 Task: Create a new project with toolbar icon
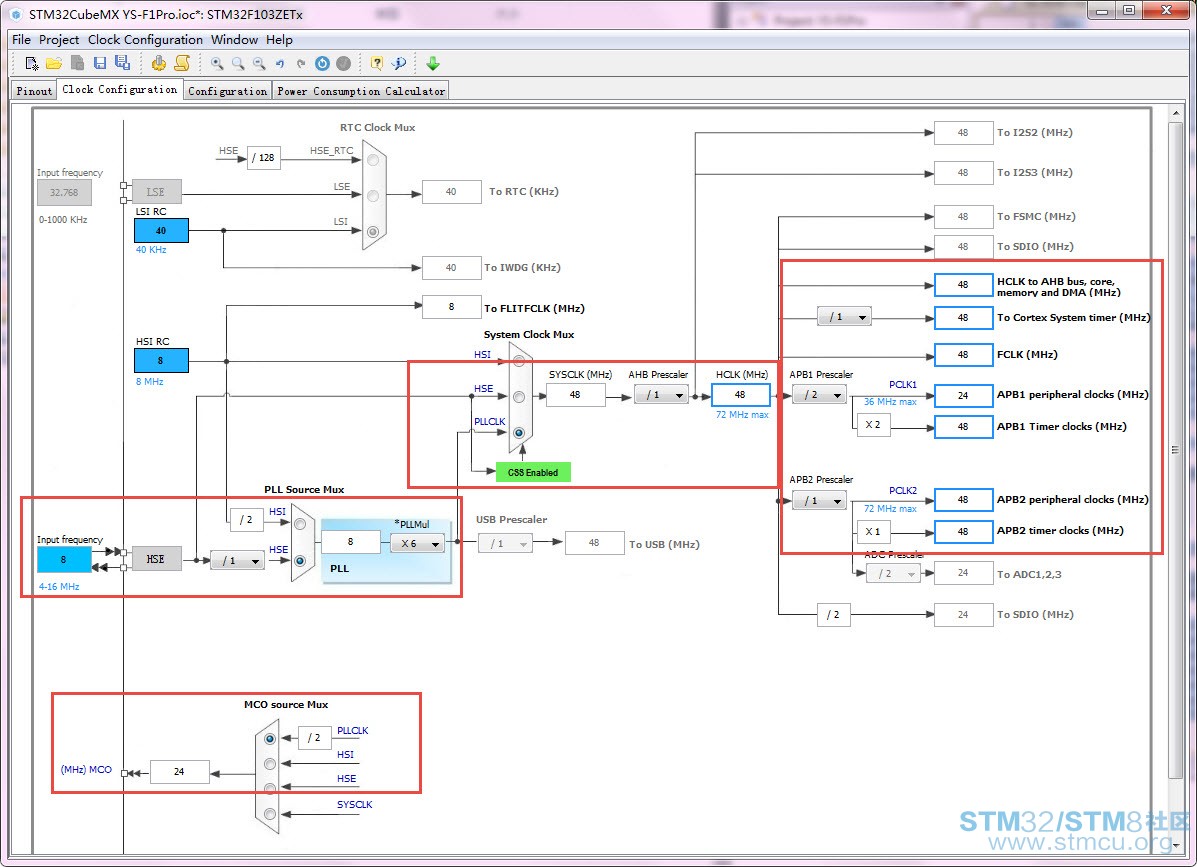click(x=31, y=63)
